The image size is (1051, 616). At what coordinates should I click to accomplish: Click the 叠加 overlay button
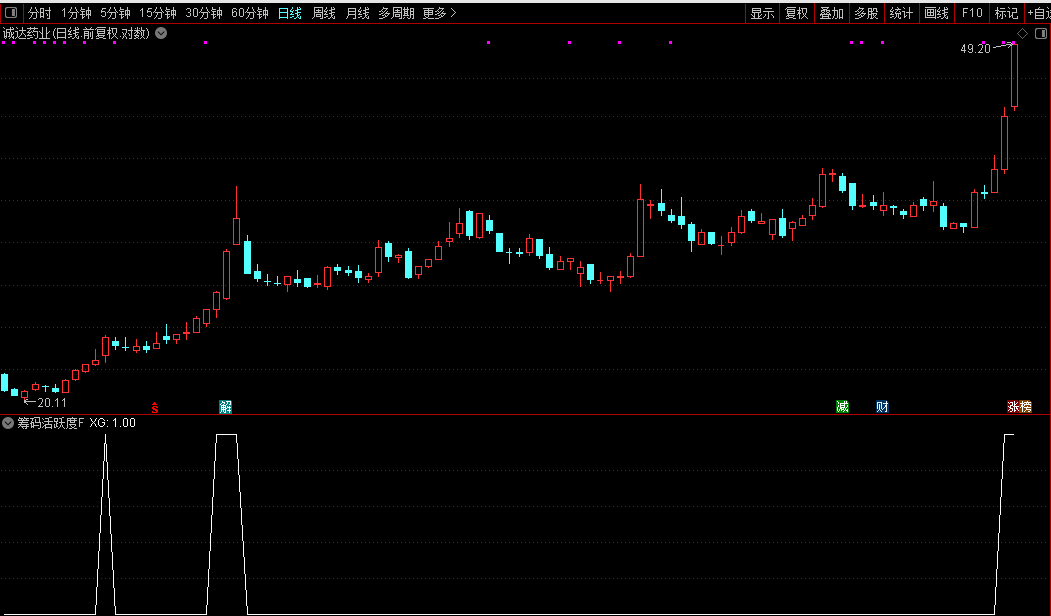point(831,13)
